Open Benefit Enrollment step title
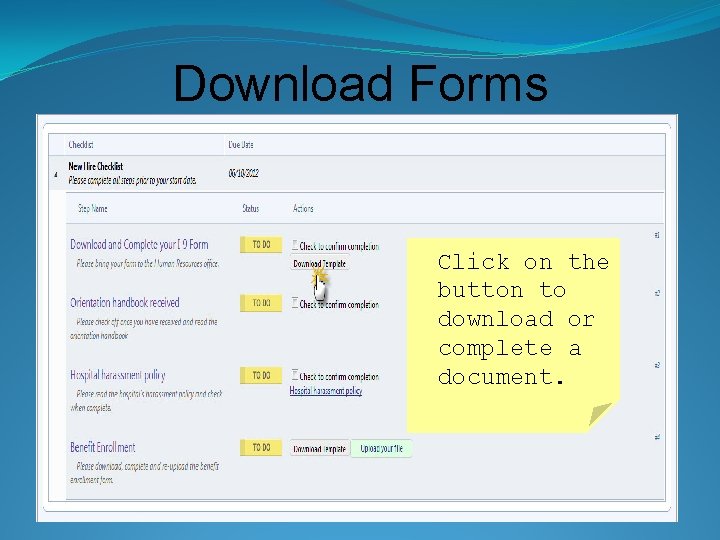The width and height of the screenshot is (720, 540). 103,447
